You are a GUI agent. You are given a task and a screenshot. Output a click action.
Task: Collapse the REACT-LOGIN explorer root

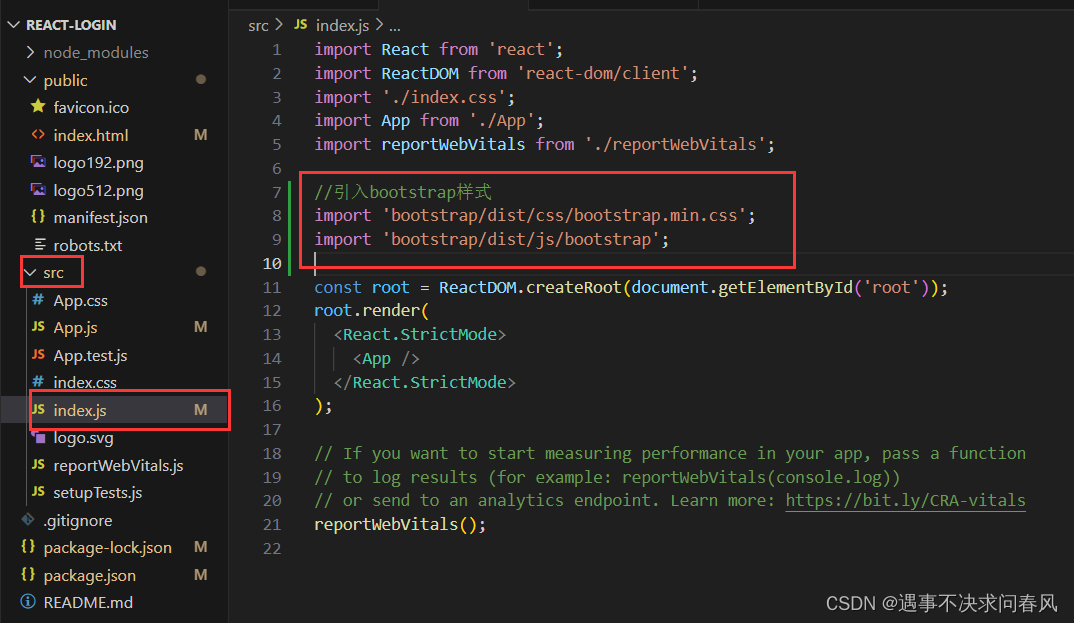point(12,24)
